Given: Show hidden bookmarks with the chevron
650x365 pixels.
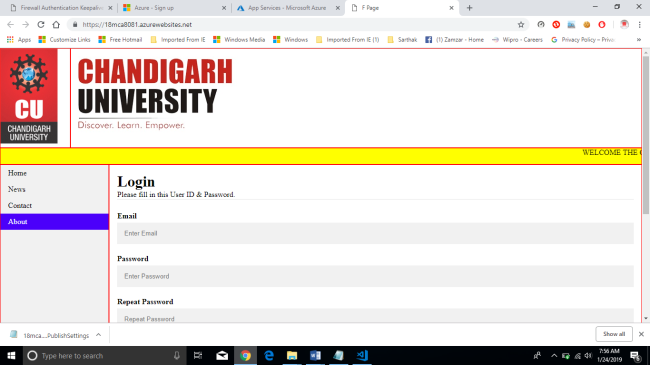Looking at the screenshot, I should (x=639, y=40).
